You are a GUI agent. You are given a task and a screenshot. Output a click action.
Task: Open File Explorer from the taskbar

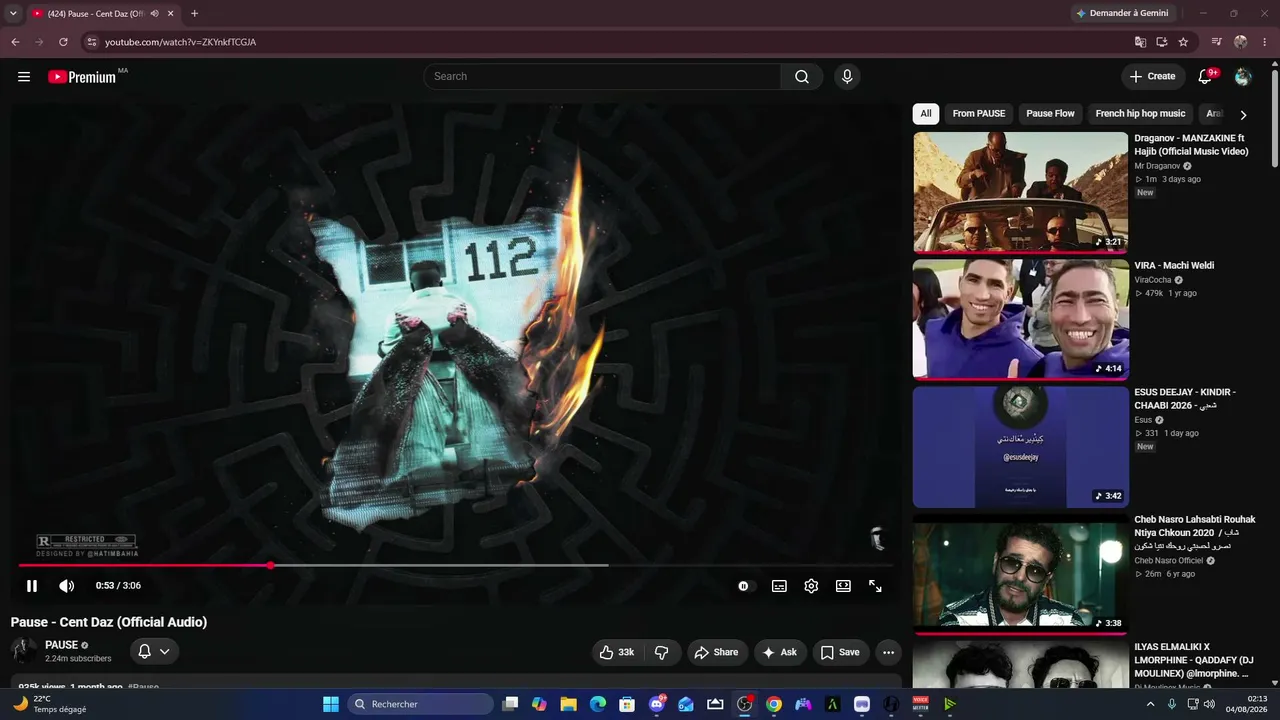(x=569, y=704)
